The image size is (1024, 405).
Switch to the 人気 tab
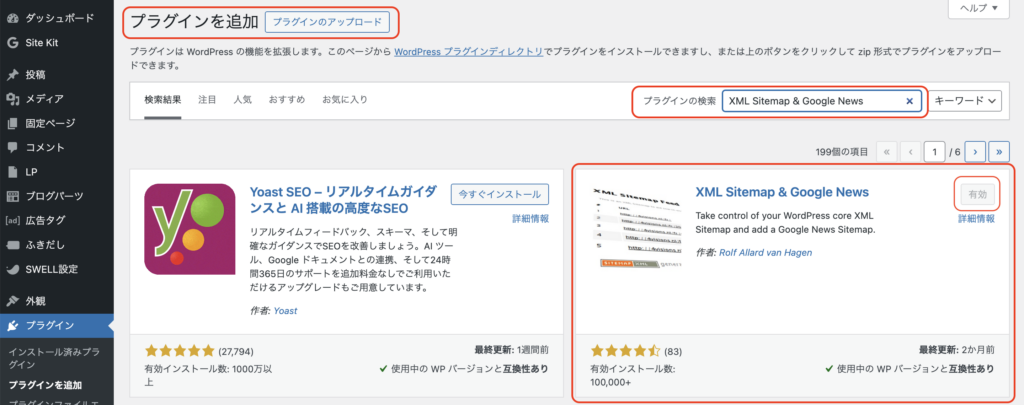pos(243,100)
